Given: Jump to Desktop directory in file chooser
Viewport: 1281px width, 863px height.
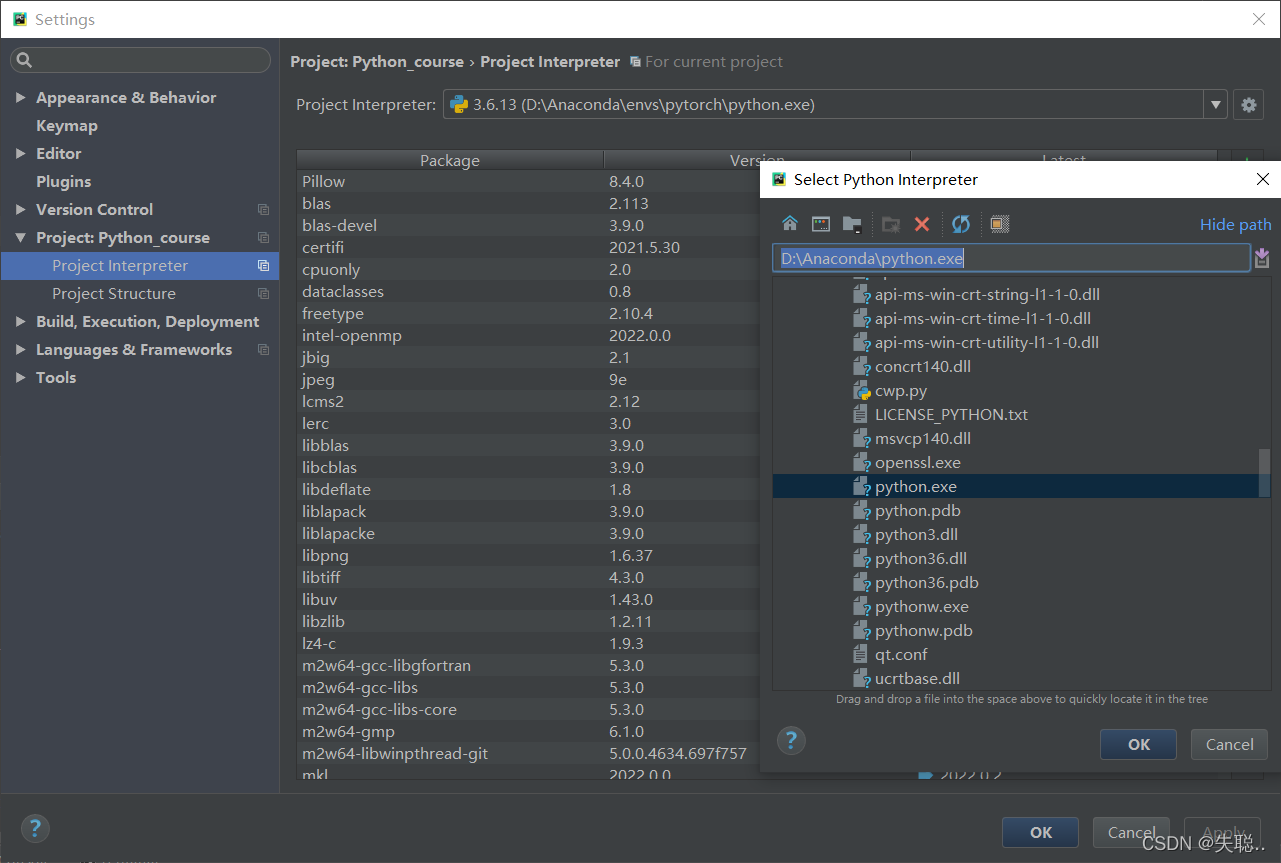Looking at the screenshot, I should 821,224.
